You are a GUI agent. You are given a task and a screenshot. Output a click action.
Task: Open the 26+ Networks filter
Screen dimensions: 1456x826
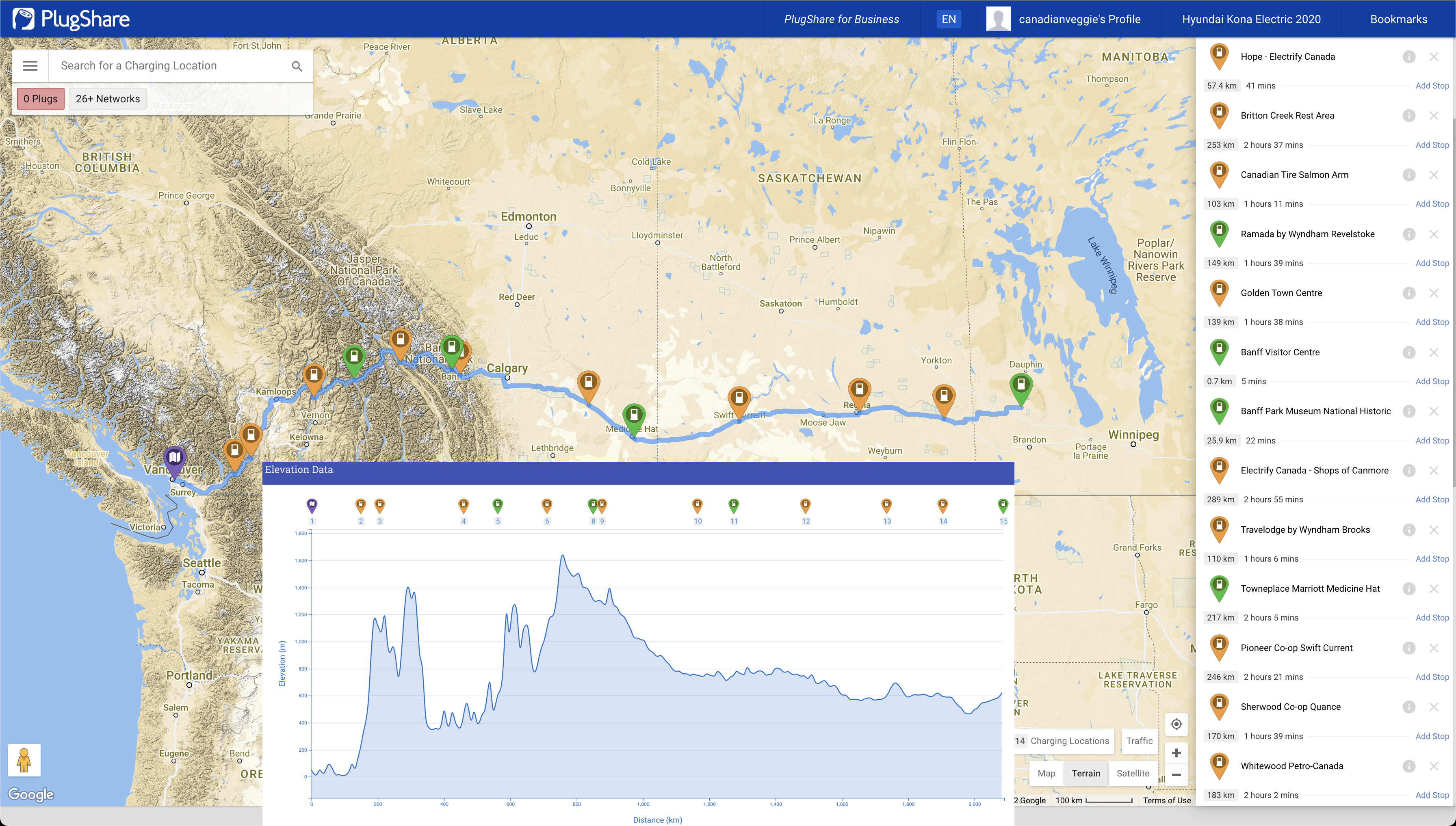click(x=108, y=99)
